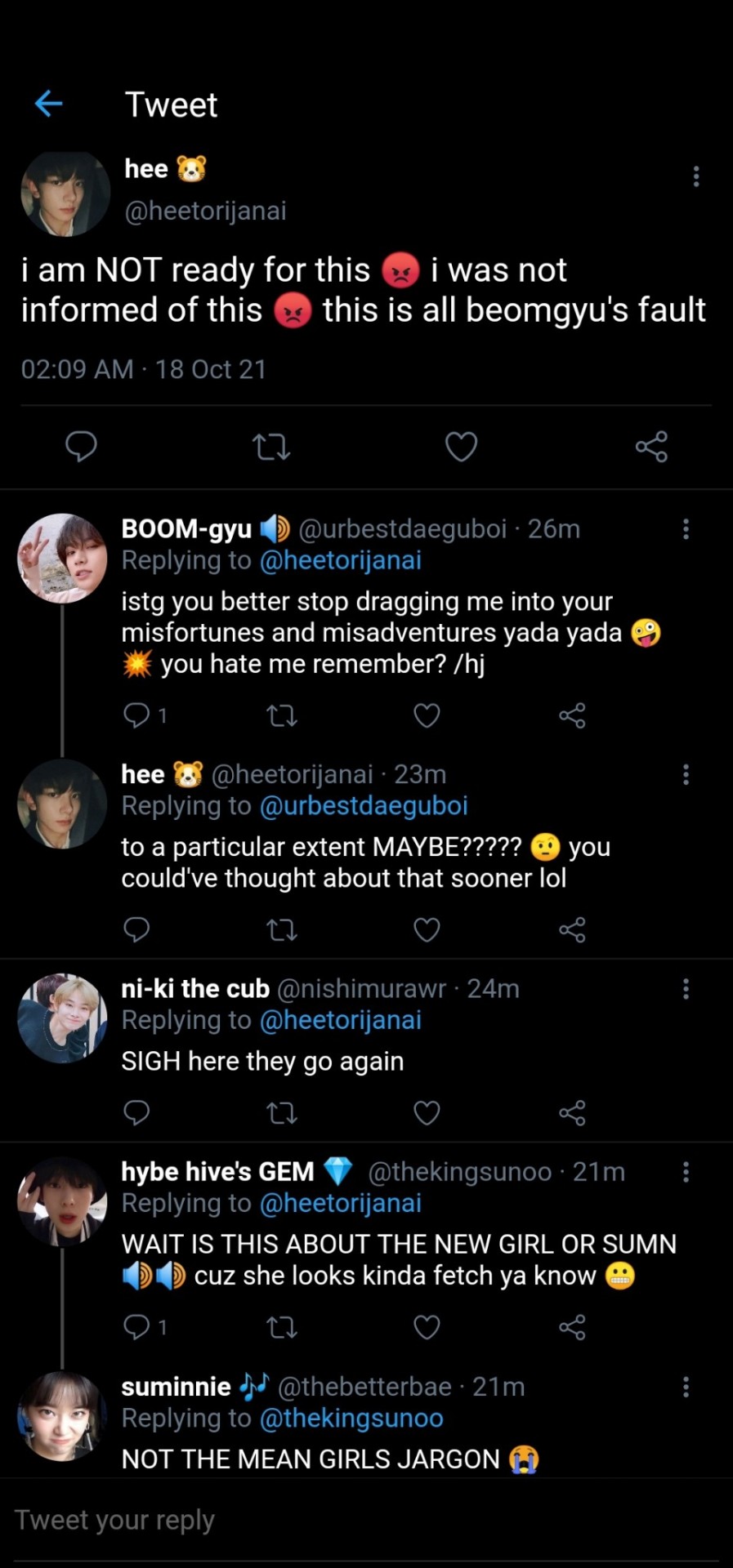Reply to the main tweet via comment icon
Viewport: 733px width, 1568px height.
[81, 447]
